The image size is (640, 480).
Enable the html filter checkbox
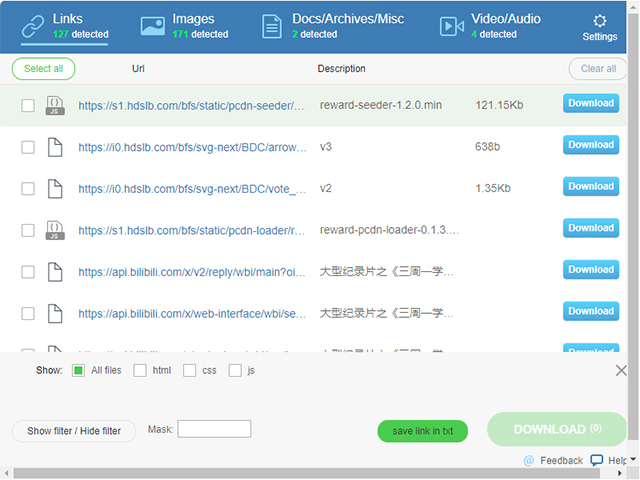[x=140, y=370]
